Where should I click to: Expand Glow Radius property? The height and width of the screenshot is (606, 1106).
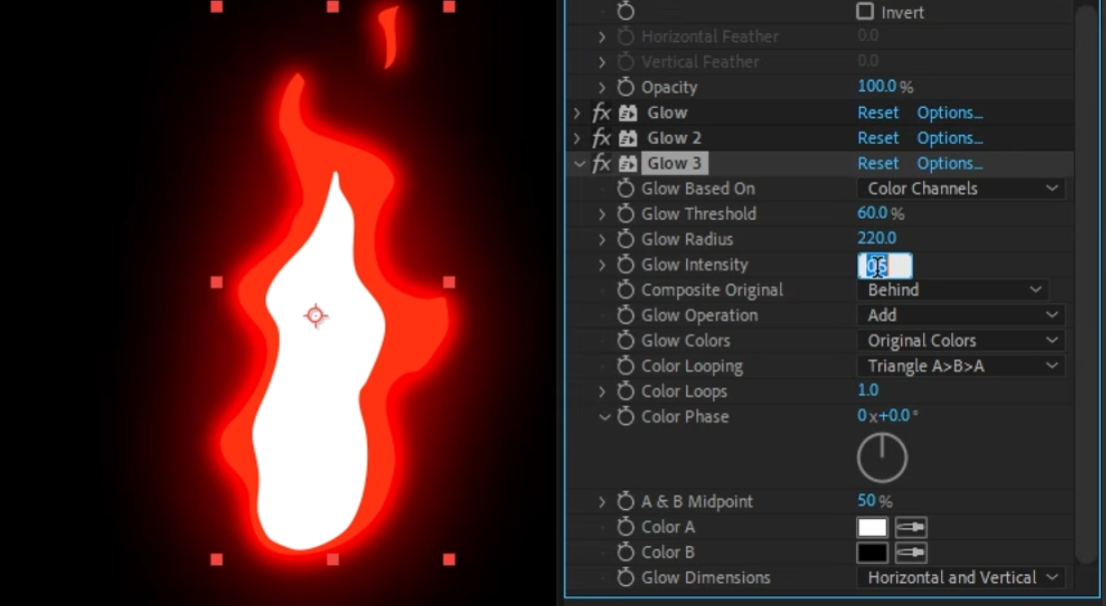pyautogui.click(x=602, y=239)
